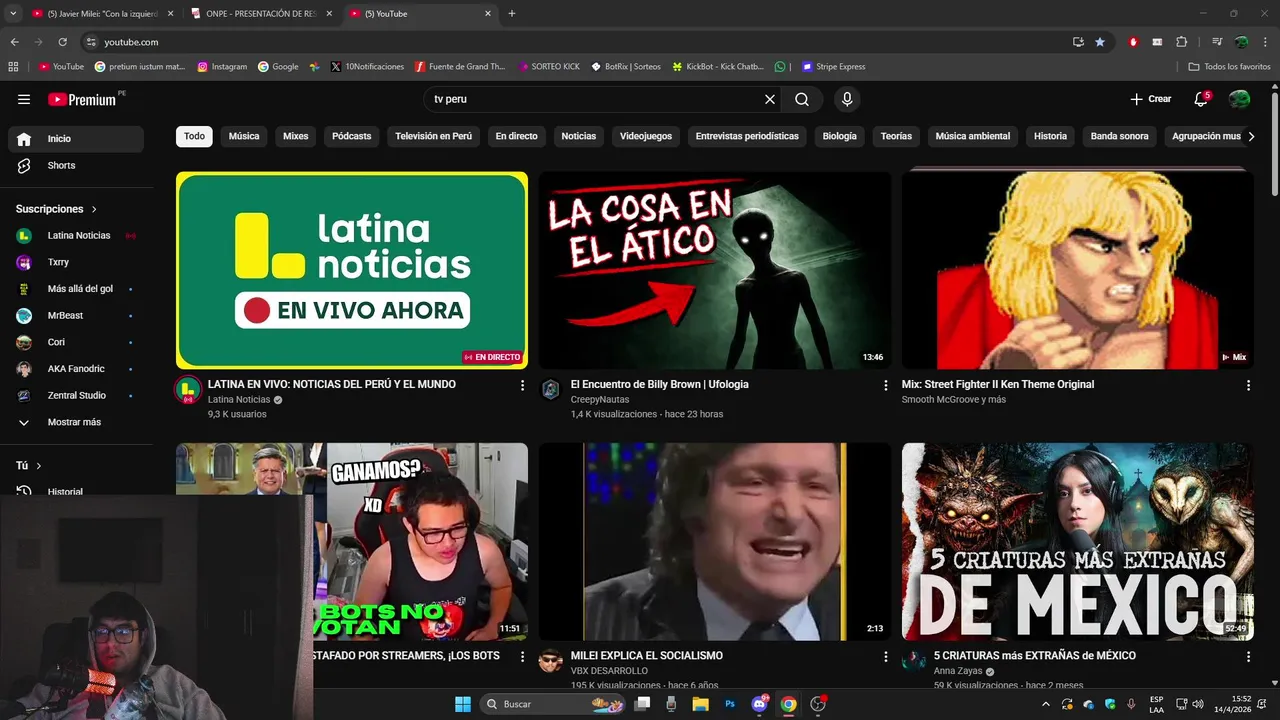Open the Latina Noticias subscription
The height and width of the screenshot is (720, 1280).
click(76, 235)
